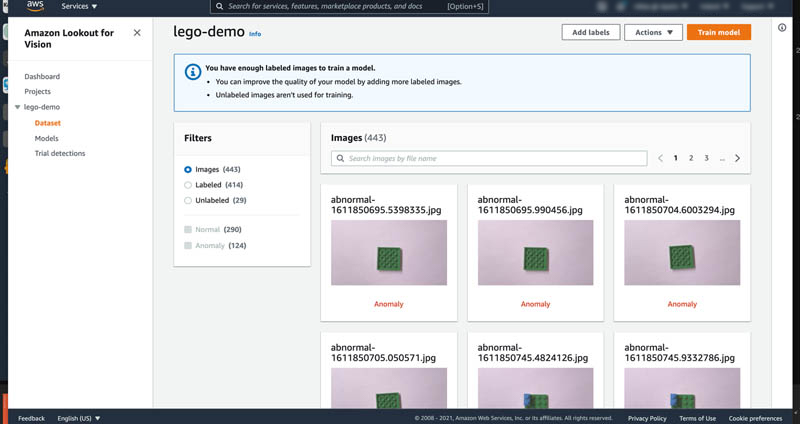This screenshot has width=800, height=424.
Task: Open Projects in sidebar
Action: (x=37, y=92)
